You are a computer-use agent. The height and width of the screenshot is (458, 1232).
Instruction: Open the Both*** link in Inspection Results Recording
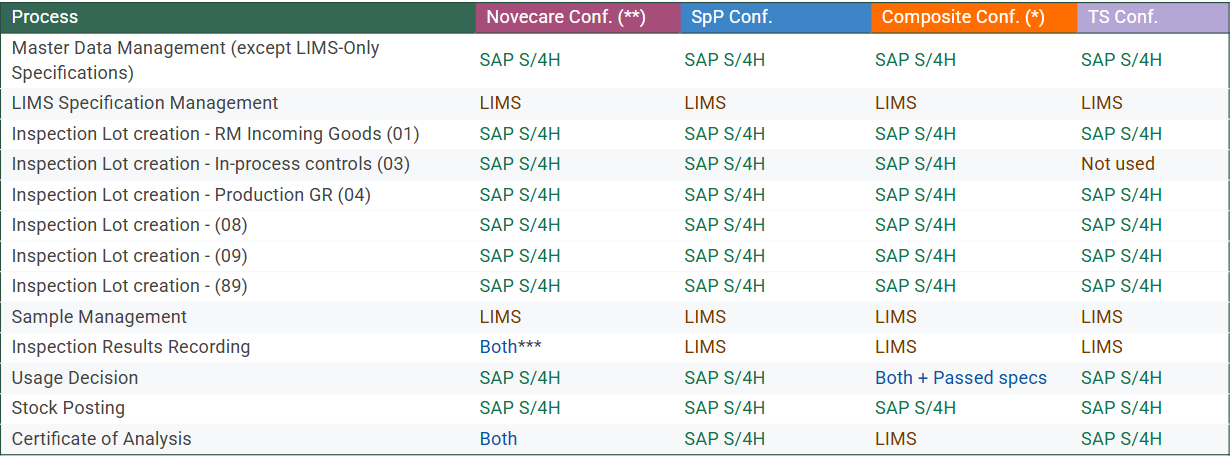[x=510, y=347]
